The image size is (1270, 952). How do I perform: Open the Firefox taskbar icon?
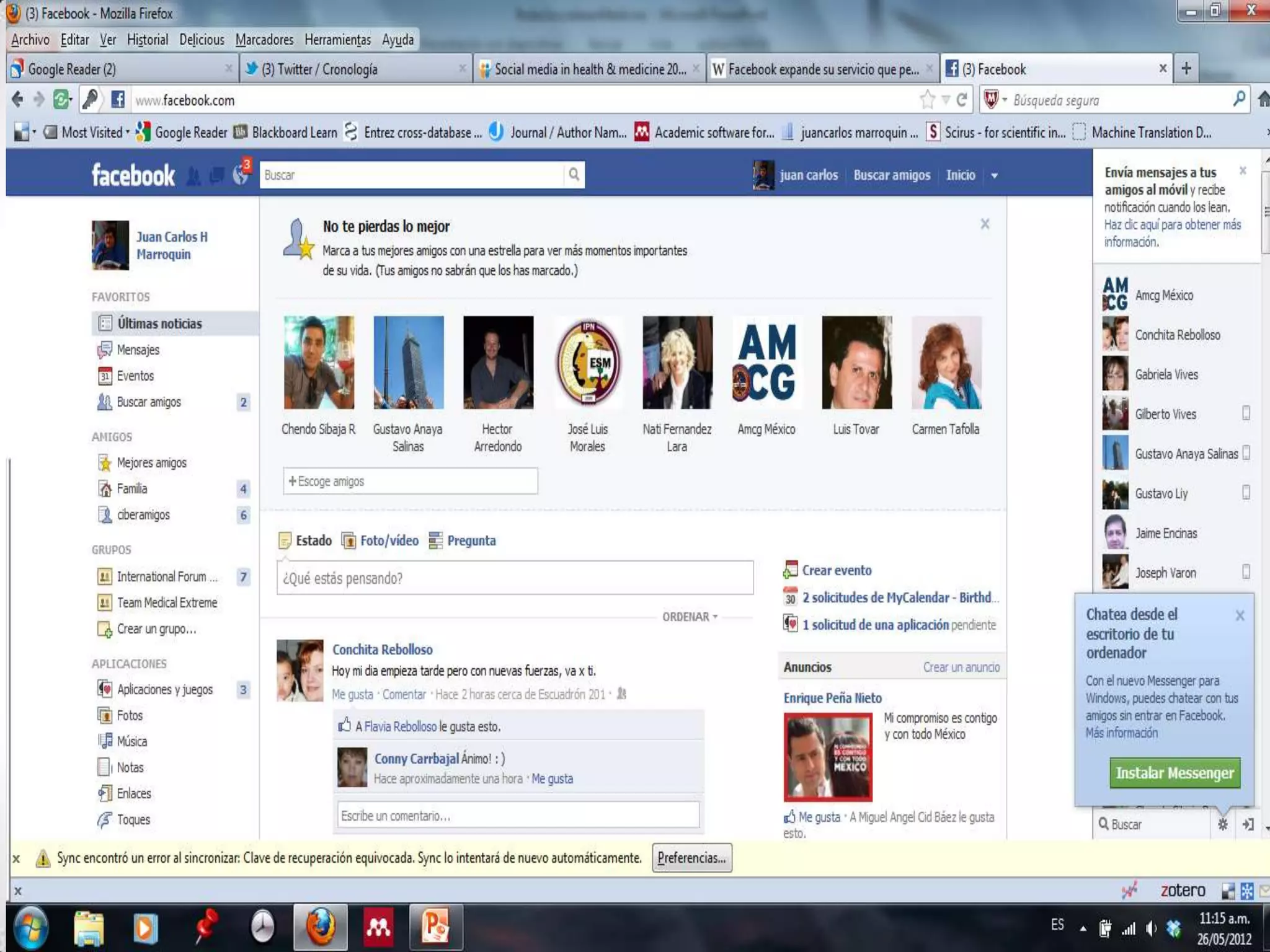pos(320,928)
